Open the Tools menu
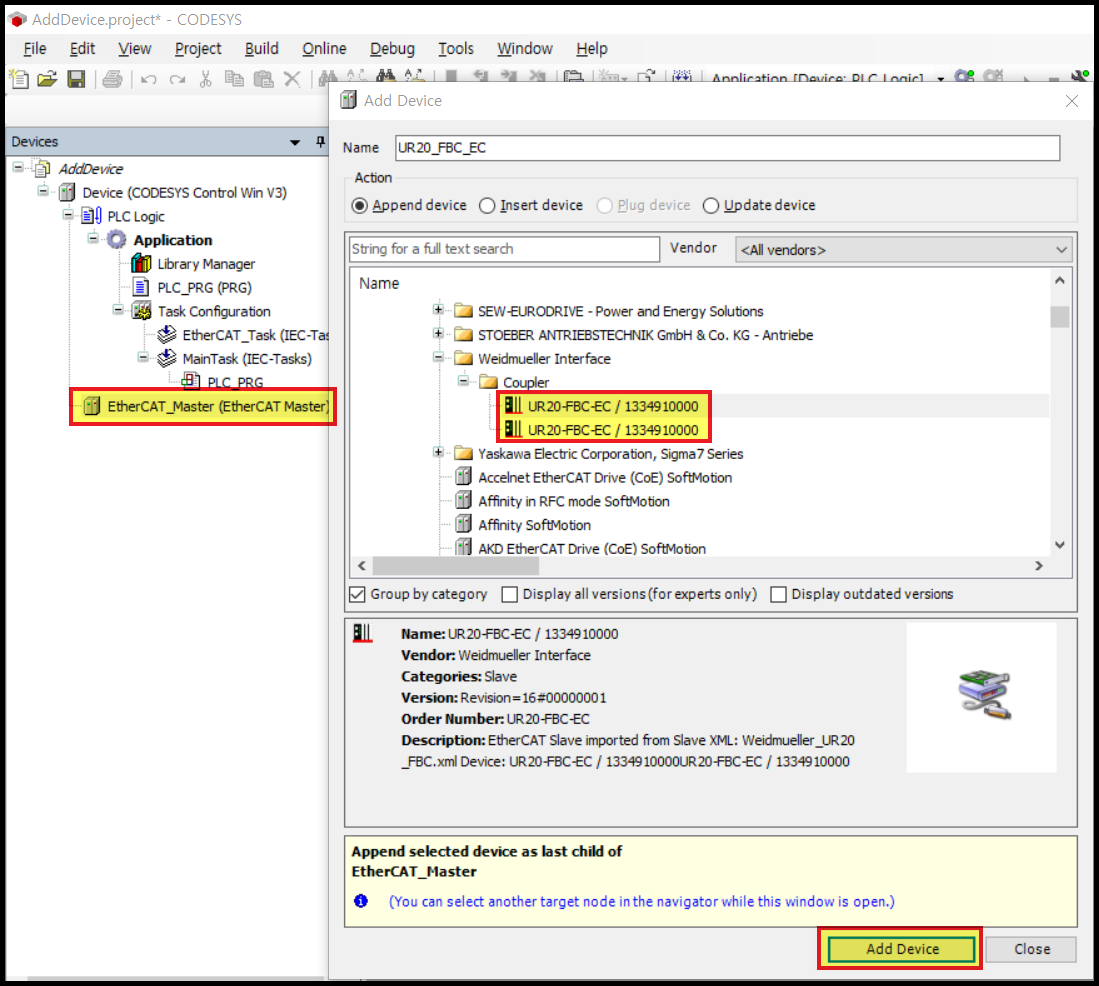The width and height of the screenshot is (1099, 986). coord(456,48)
